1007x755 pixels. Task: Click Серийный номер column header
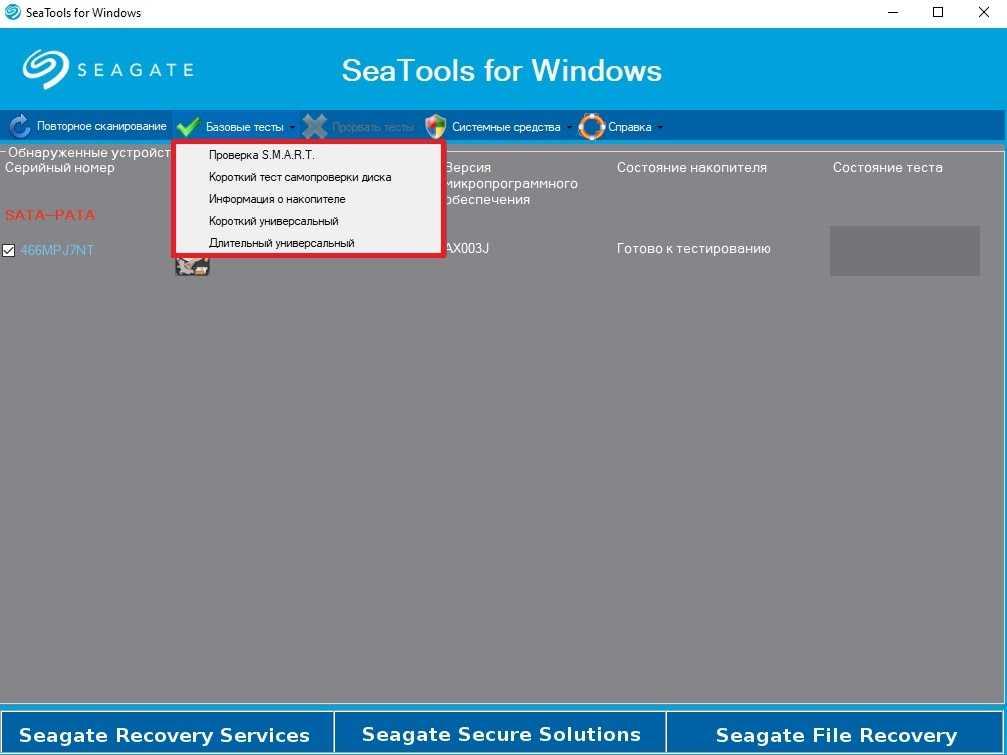(60, 168)
